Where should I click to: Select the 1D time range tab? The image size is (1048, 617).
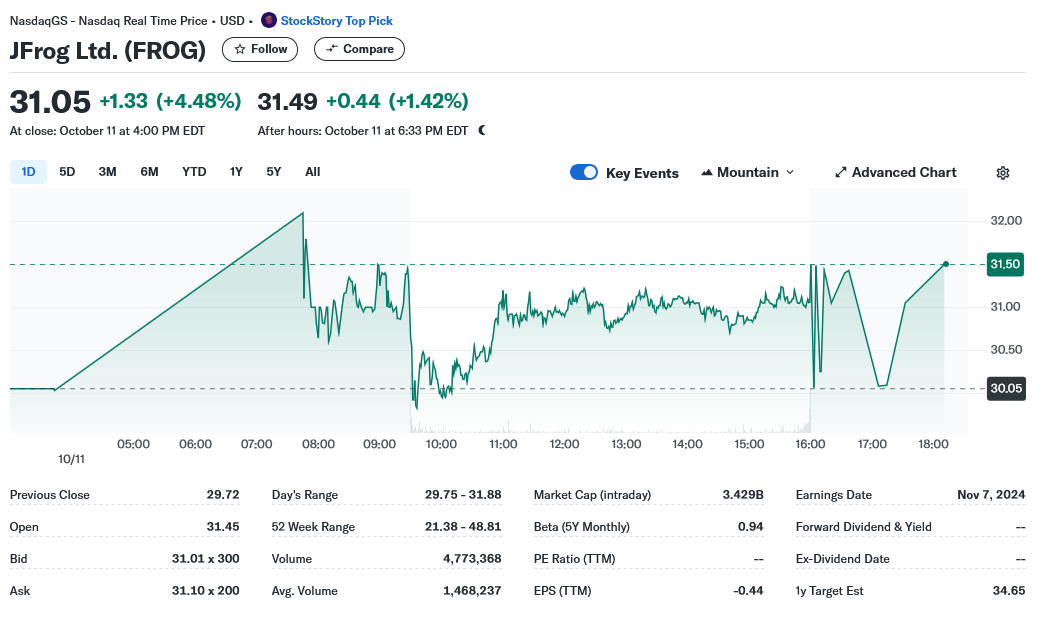point(28,172)
